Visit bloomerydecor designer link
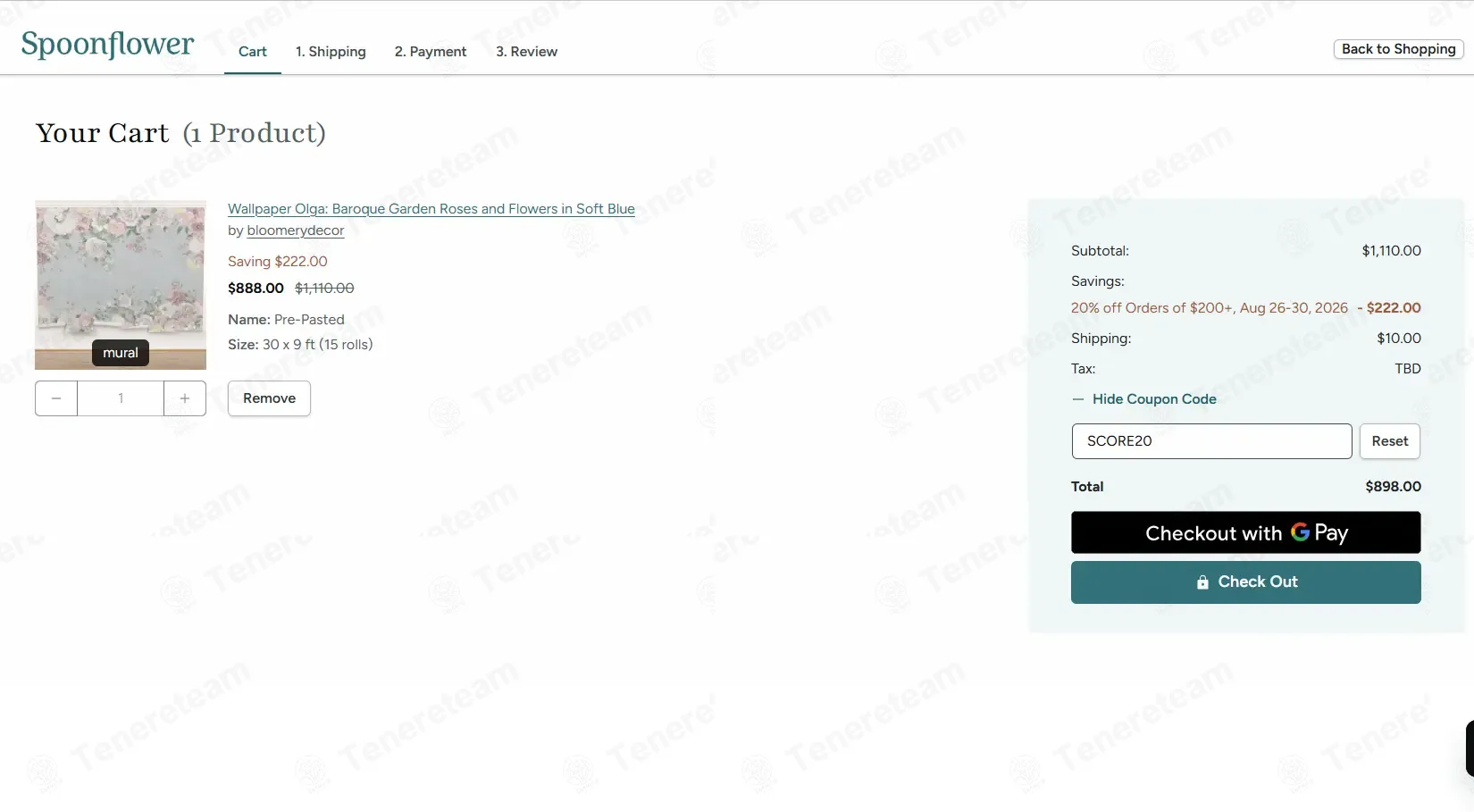1474x812 pixels. tap(295, 230)
